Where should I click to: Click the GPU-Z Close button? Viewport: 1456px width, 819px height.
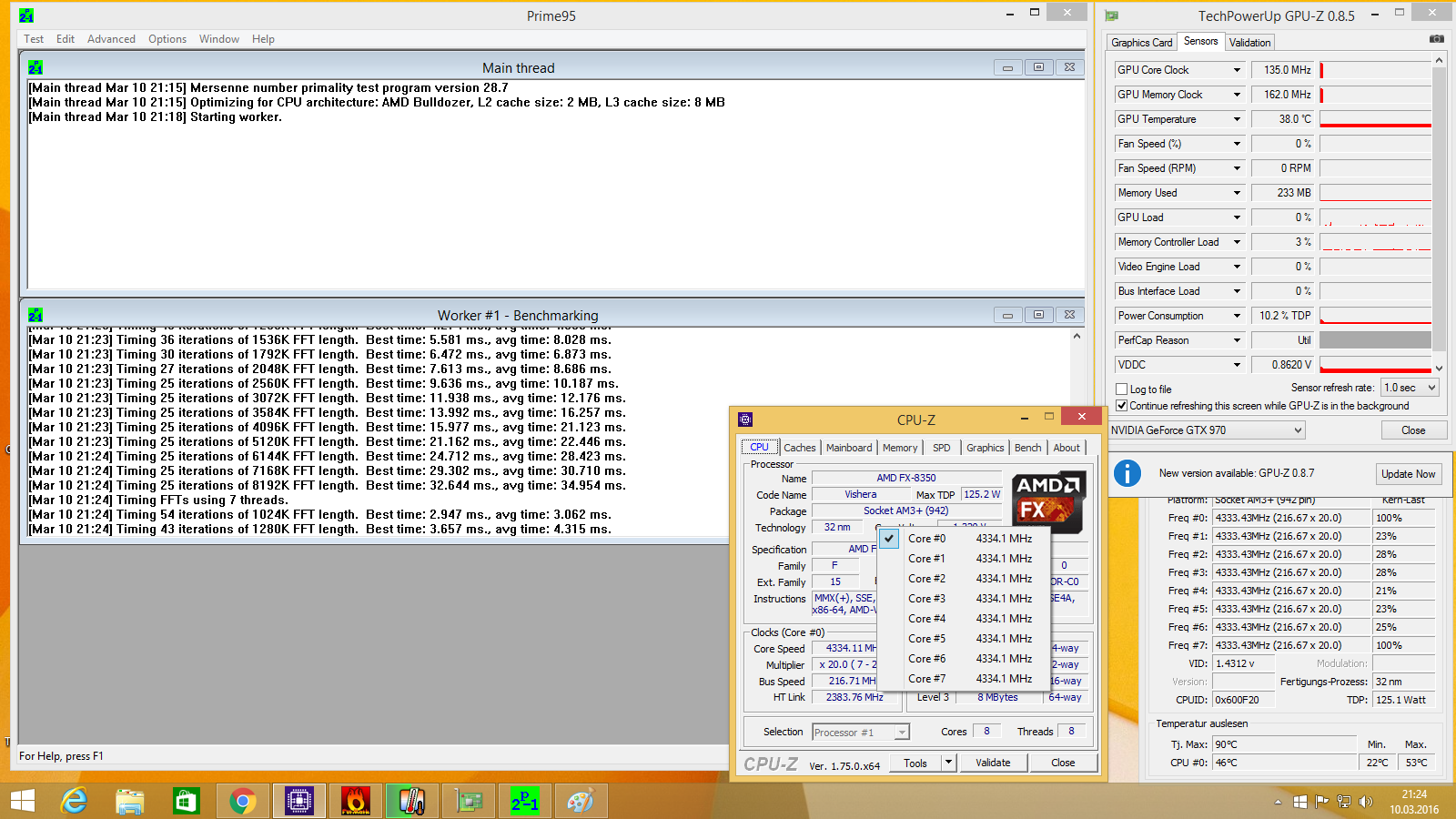(x=1413, y=430)
